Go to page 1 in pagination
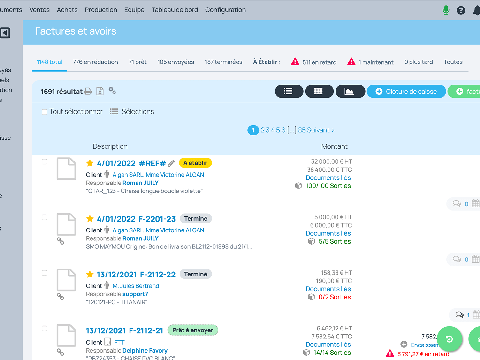The image size is (480, 360). (253, 130)
